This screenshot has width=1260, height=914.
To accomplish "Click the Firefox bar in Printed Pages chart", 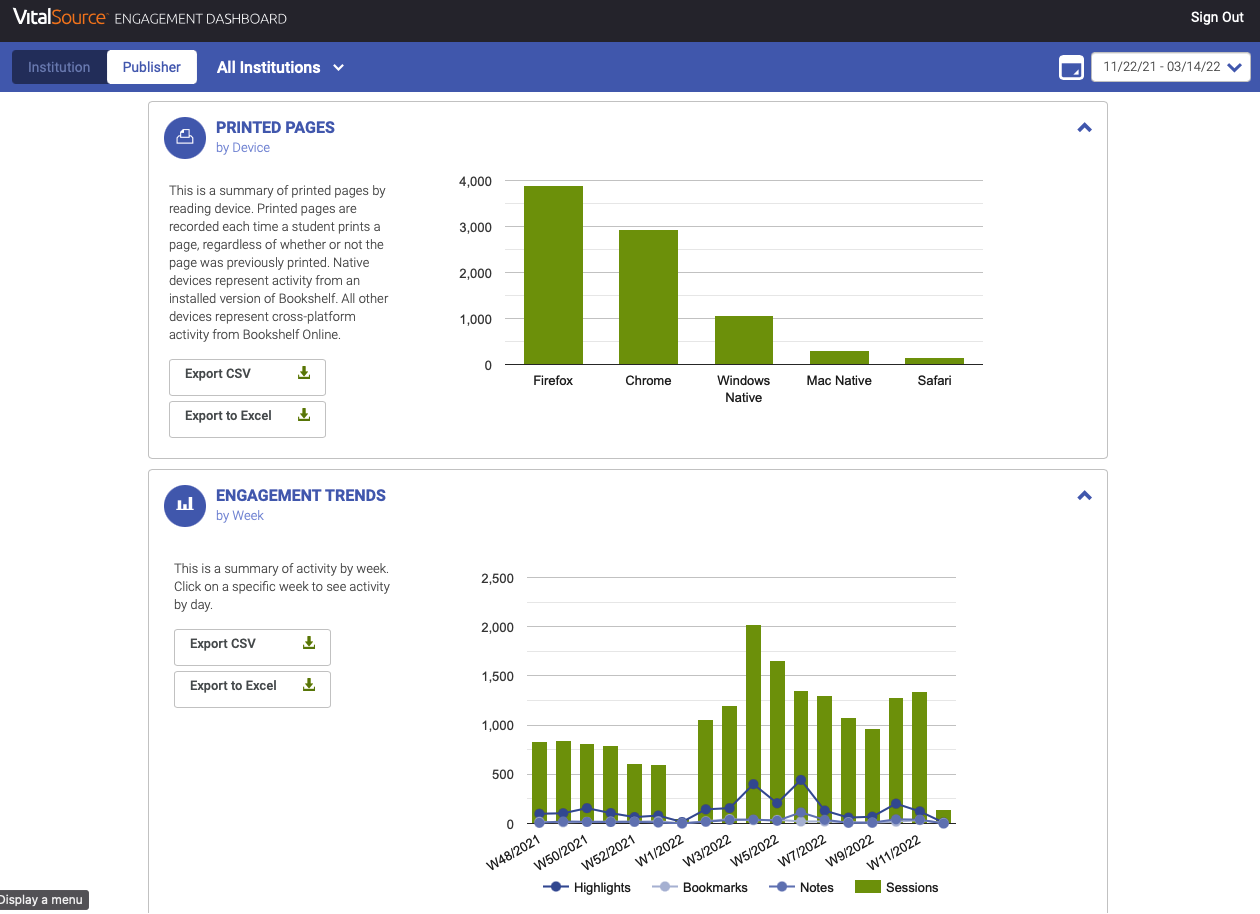I will tap(553, 275).
